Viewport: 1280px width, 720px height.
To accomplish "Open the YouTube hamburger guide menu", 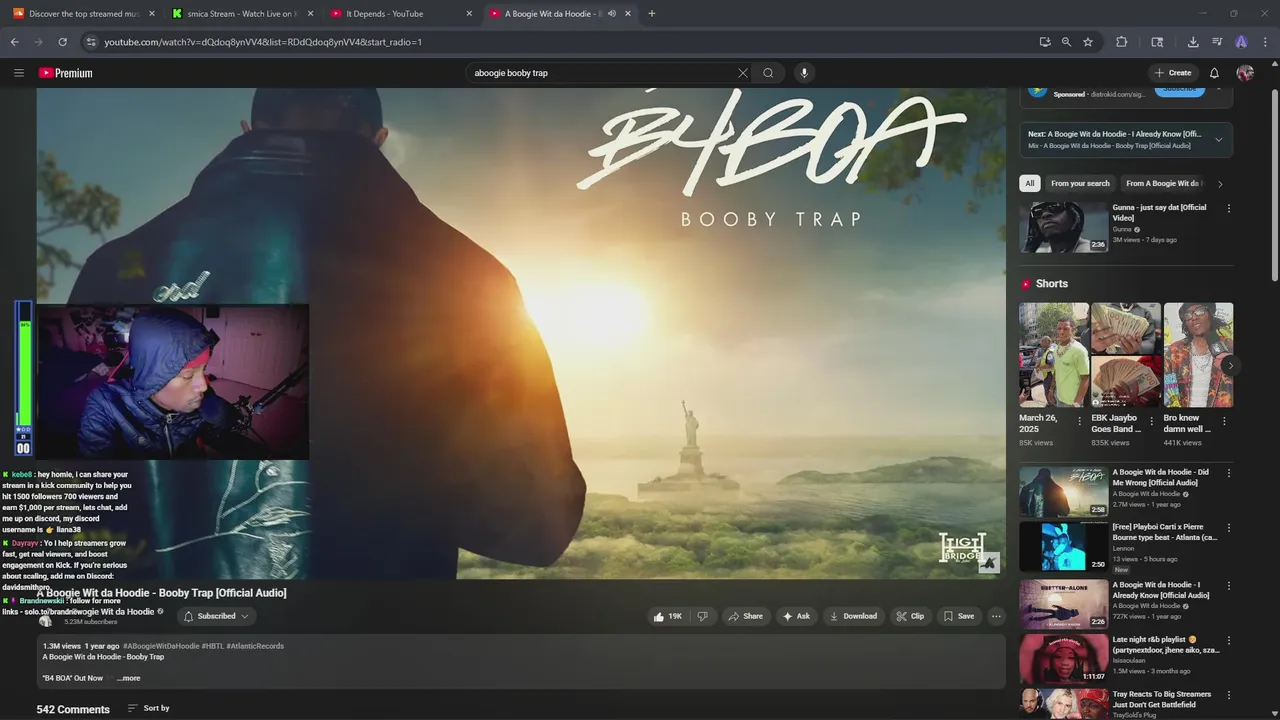I will pos(18,73).
